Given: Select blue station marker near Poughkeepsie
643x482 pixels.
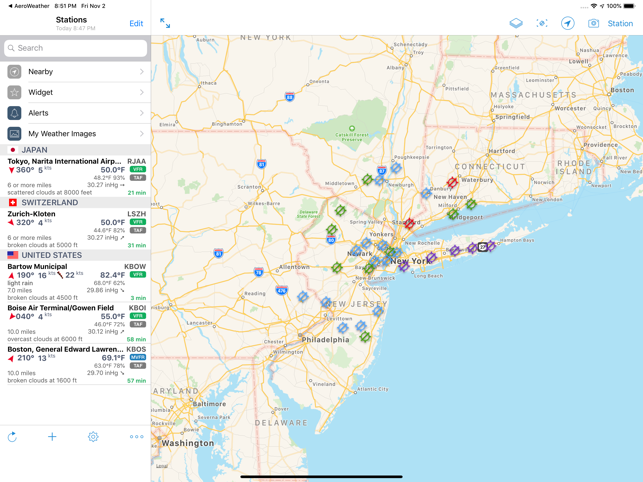Looking at the screenshot, I should click(396, 167).
